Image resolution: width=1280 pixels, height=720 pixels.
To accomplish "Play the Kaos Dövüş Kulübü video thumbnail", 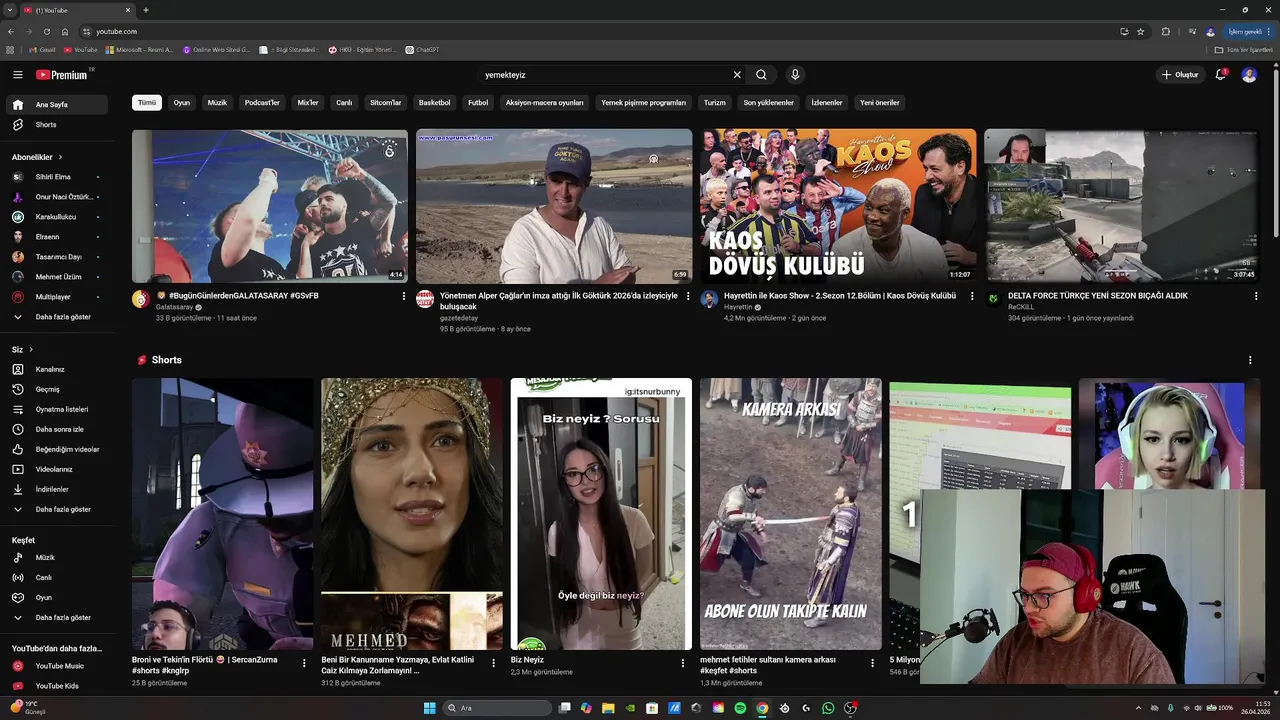I will tap(838, 206).
